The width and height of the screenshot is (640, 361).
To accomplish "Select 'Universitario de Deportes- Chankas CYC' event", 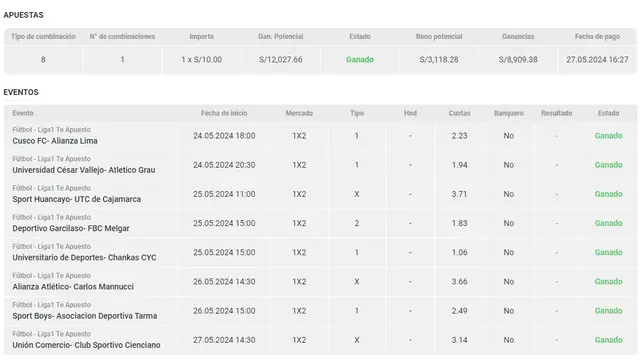I will tap(84, 258).
